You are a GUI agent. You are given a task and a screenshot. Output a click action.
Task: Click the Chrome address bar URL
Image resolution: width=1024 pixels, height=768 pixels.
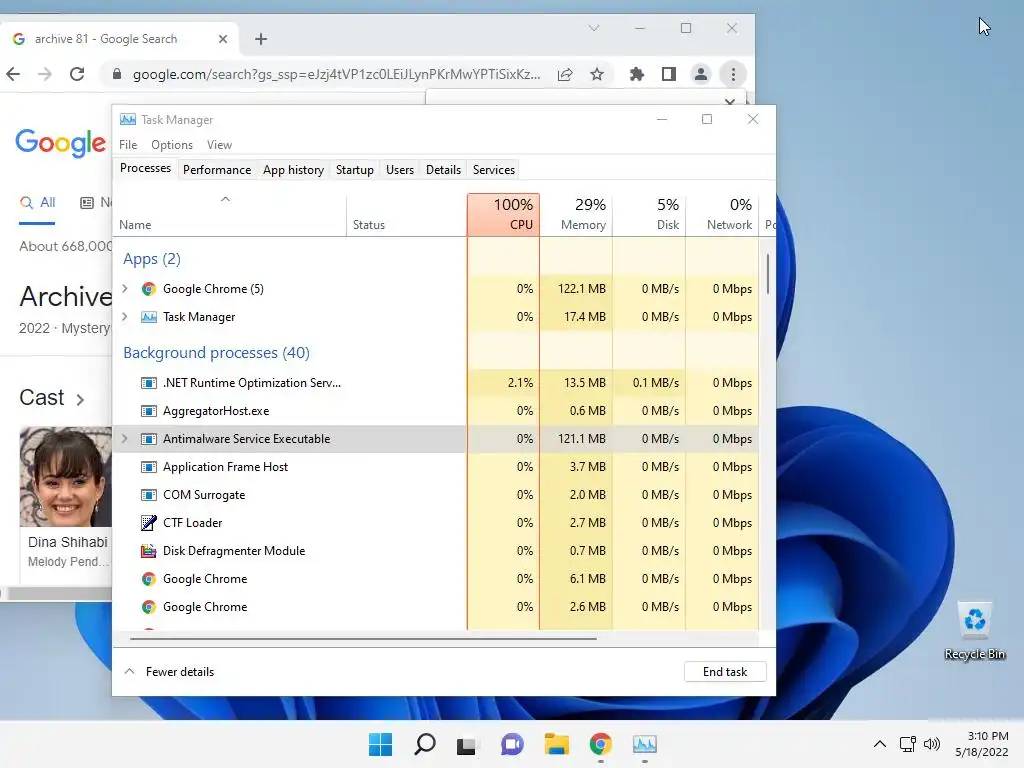(336, 74)
